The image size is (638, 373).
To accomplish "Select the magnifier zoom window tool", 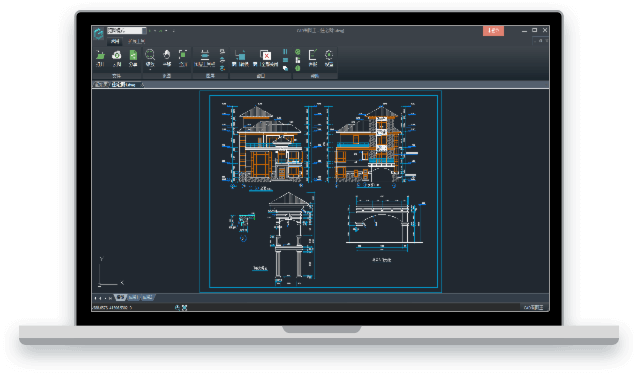I will 150,55.
